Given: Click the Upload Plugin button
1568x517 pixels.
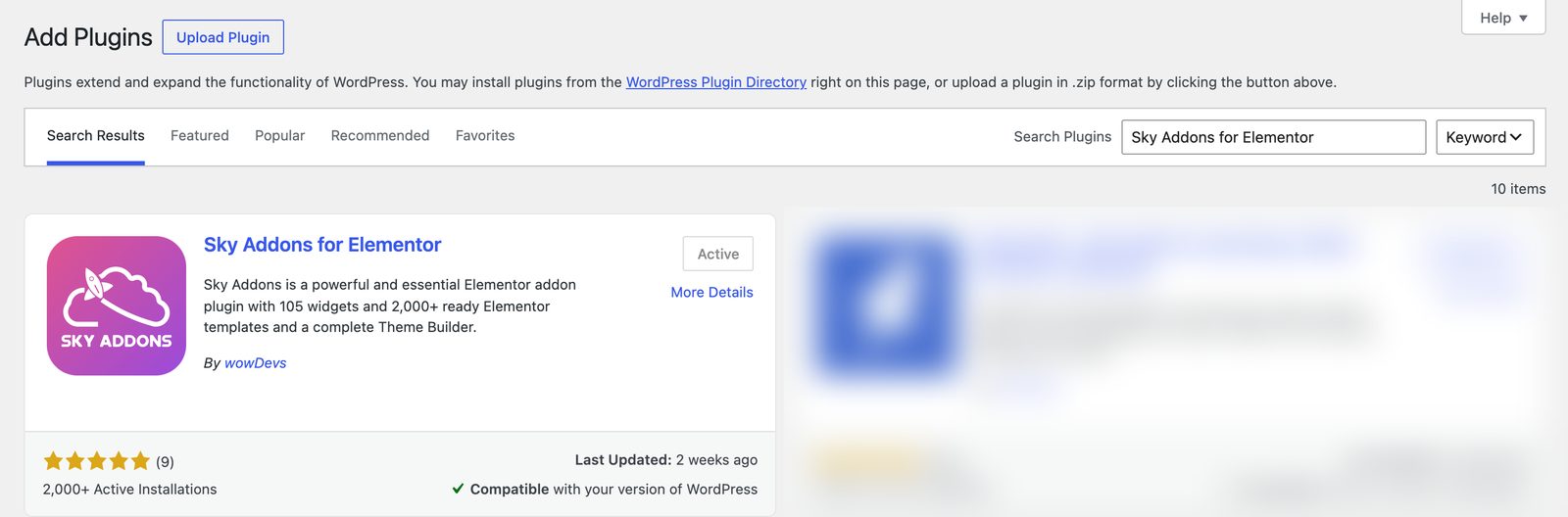Looking at the screenshot, I should (223, 37).
